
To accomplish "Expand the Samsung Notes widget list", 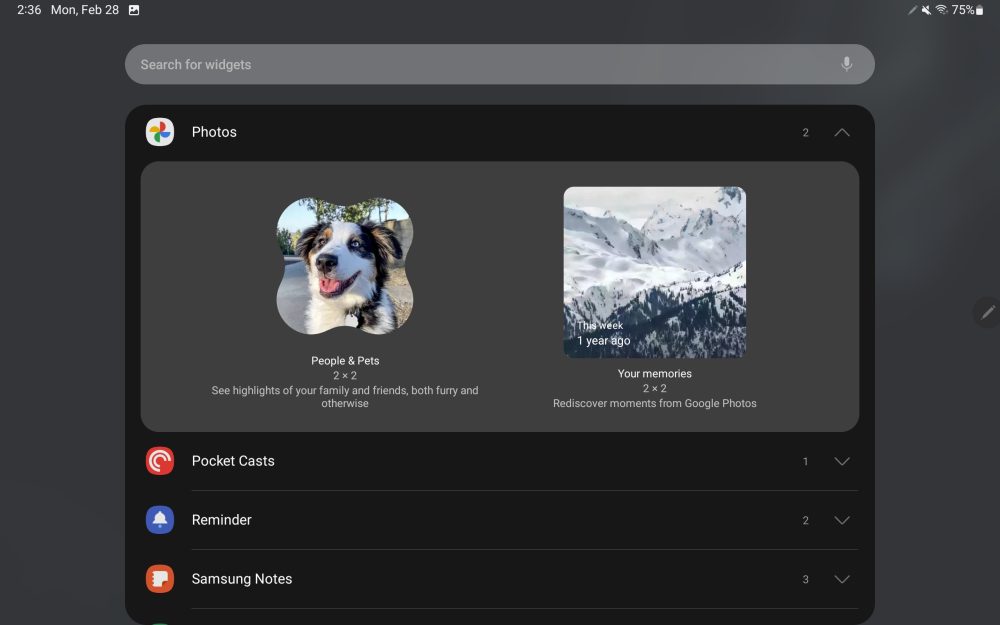I will [x=841, y=578].
